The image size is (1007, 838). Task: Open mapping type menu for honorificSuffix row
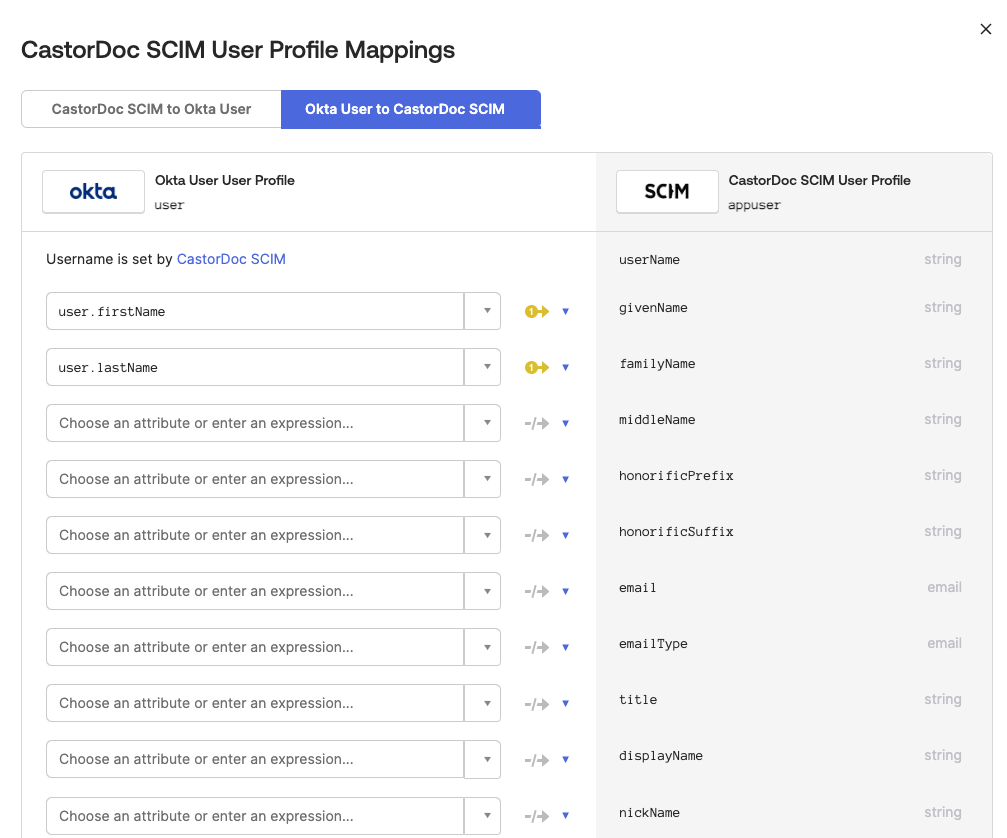(x=565, y=536)
